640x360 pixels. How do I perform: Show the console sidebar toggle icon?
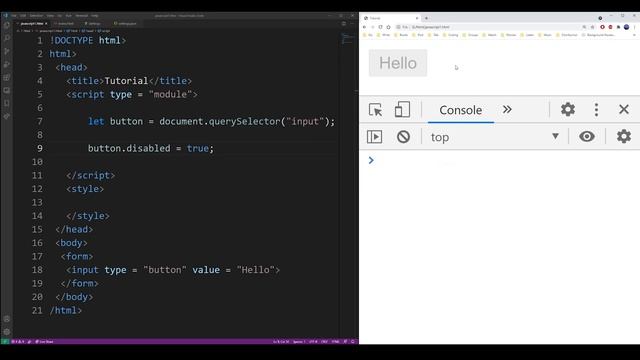[x=374, y=137]
